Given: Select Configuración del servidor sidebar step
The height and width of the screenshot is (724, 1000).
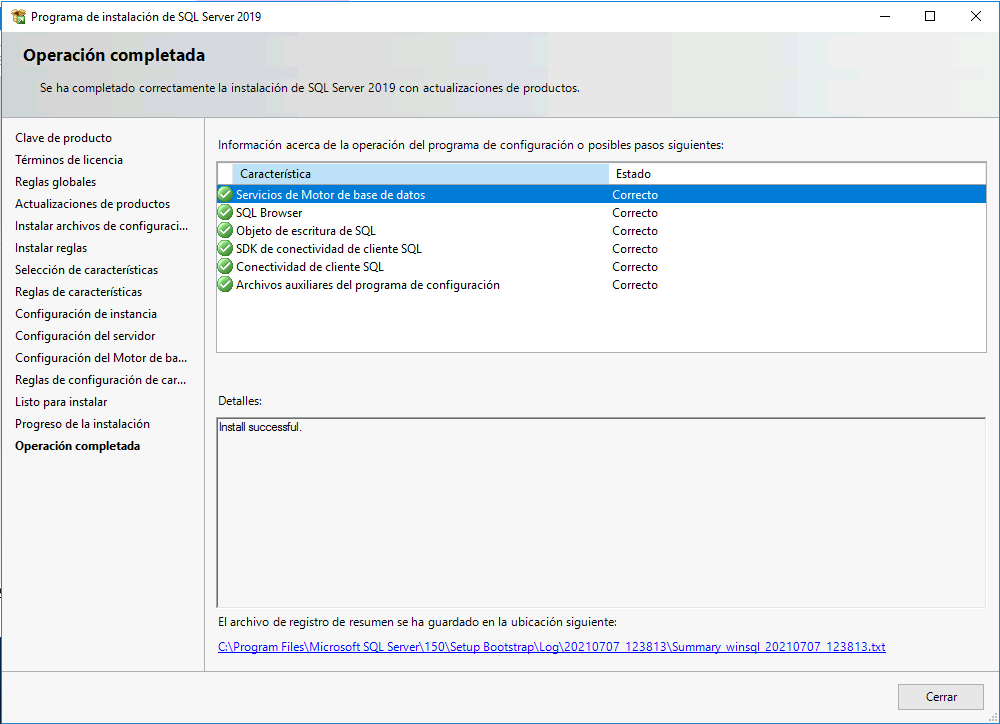Looking at the screenshot, I should tap(85, 336).
